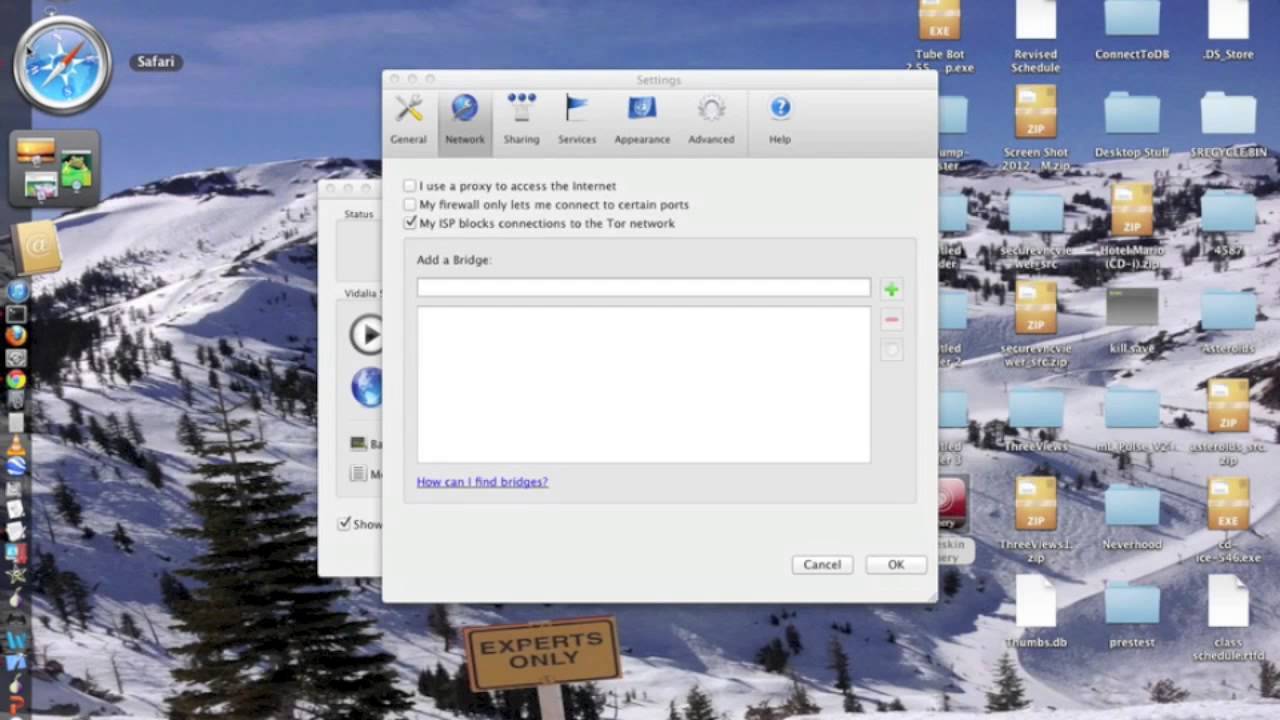
Task: Switch to the Appearance settings tab
Action: click(642, 119)
